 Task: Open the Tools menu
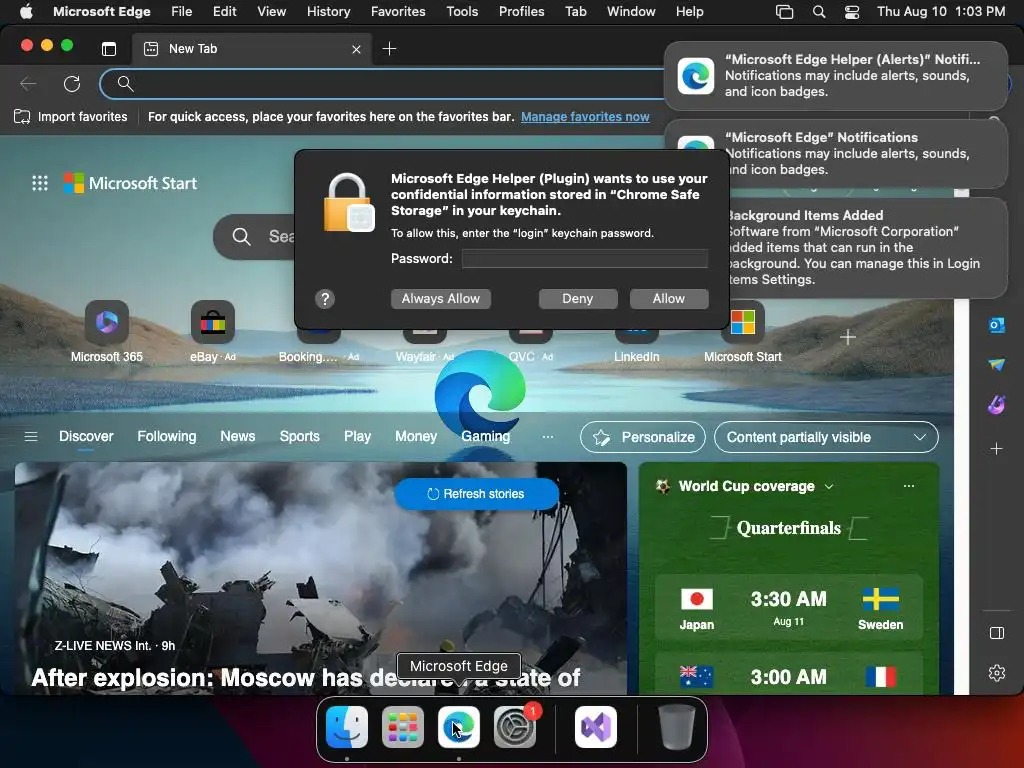[x=462, y=12]
